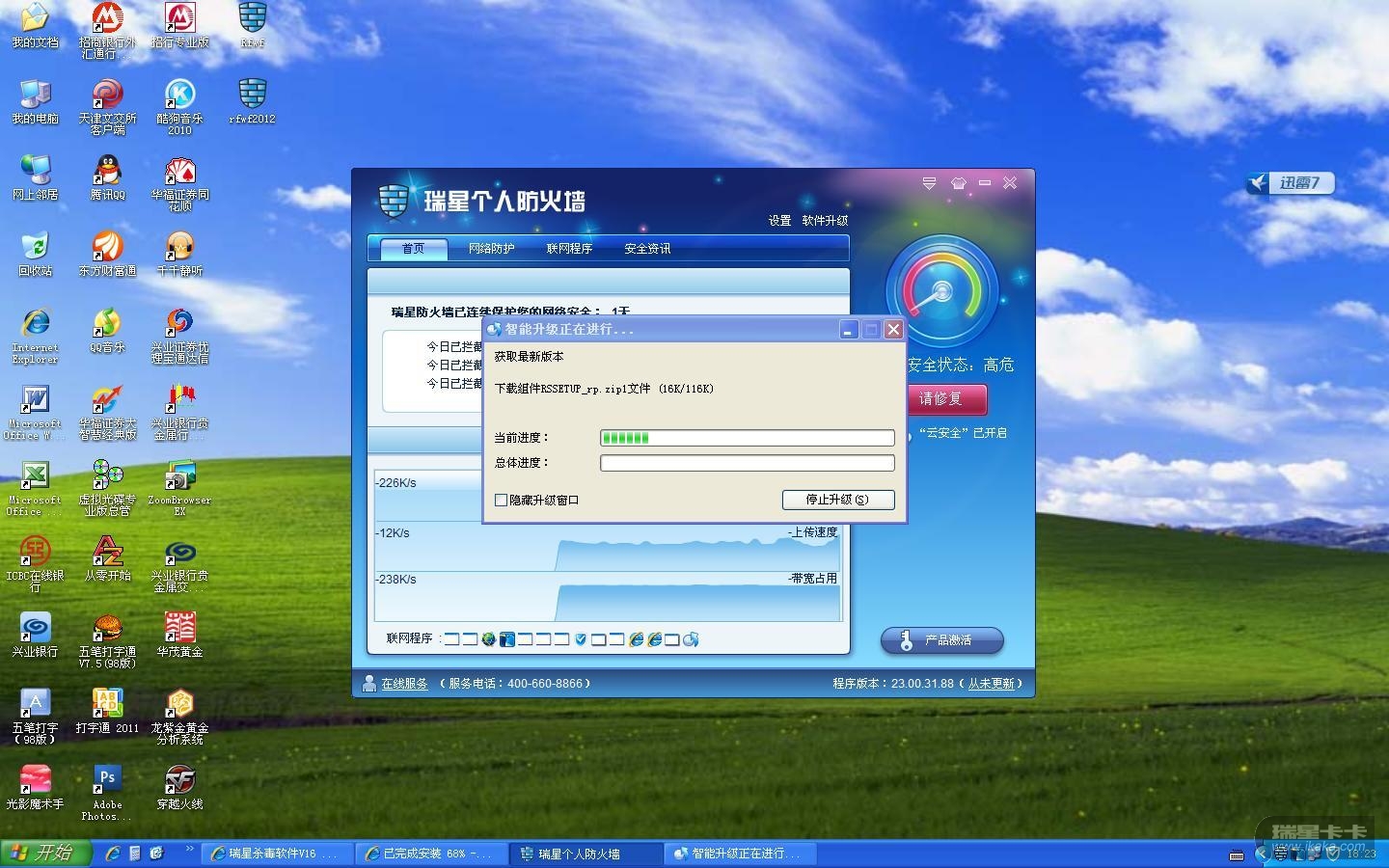Click the 带宽占用 graph label
This screenshot has height=868, width=1389.
(813, 579)
